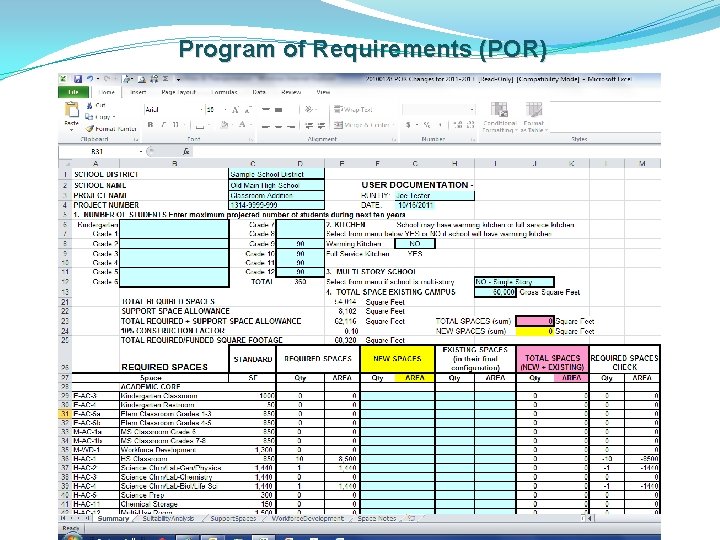Open the SupportSpaces sheet tab
Viewport: 720px width, 540px height.
pos(233,518)
